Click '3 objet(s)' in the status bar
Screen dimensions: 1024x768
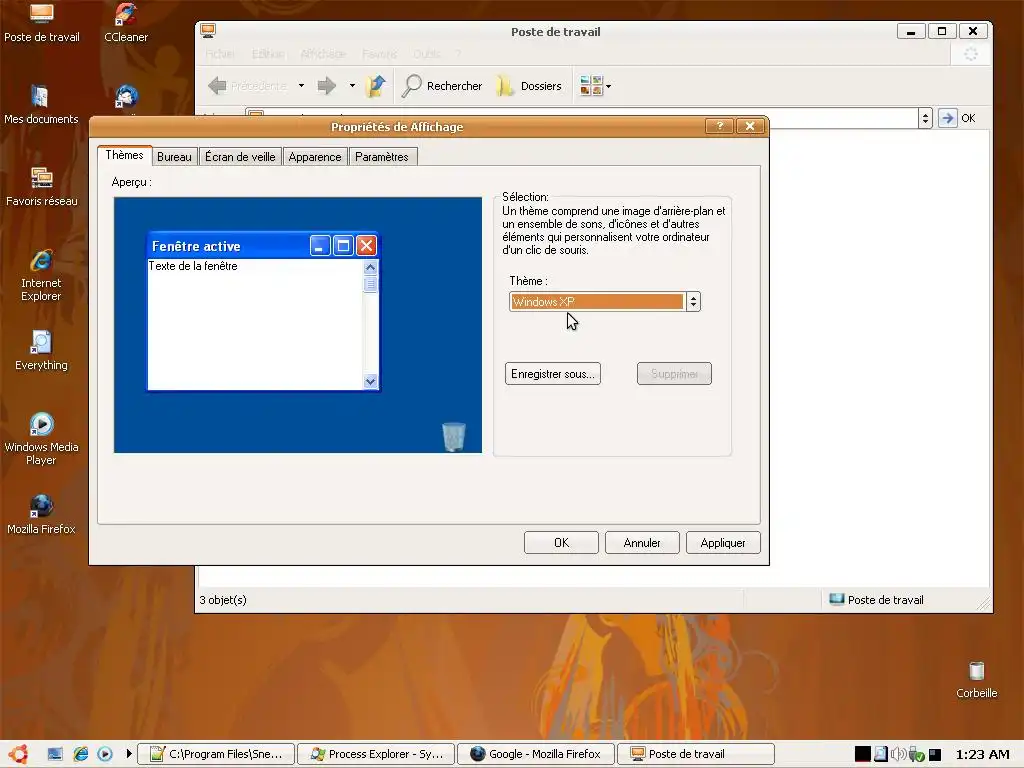pos(223,600)
